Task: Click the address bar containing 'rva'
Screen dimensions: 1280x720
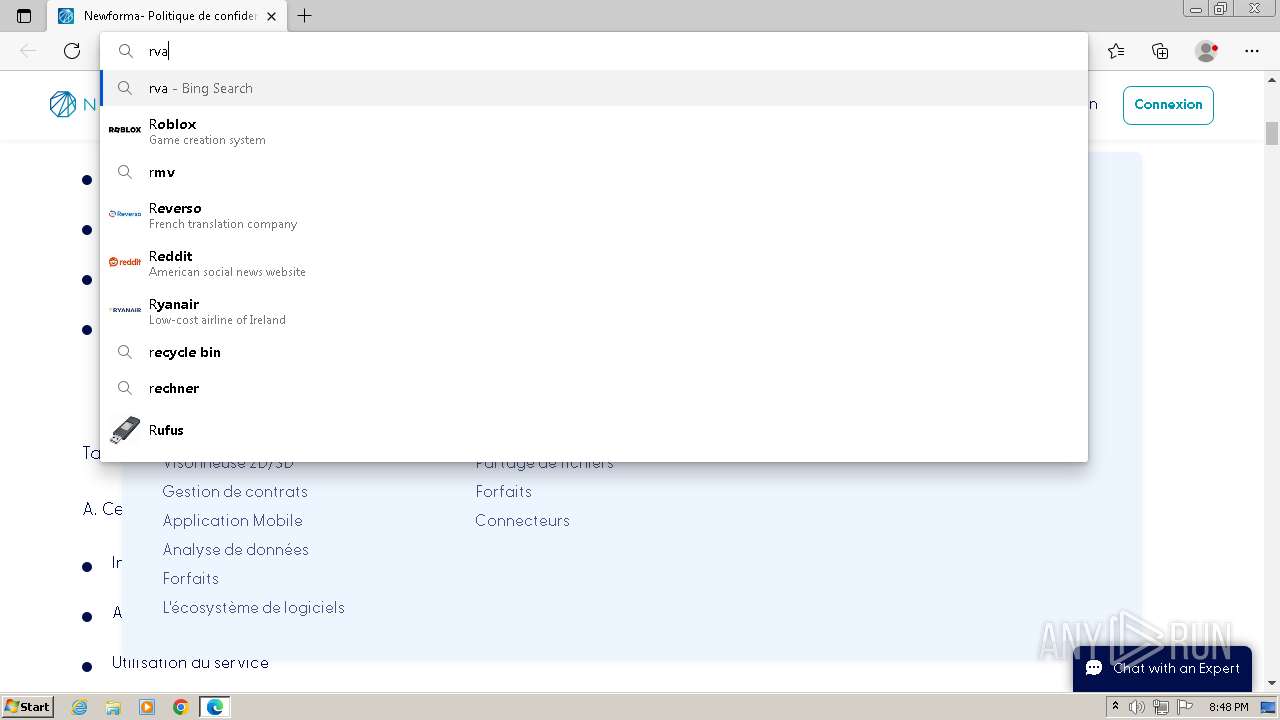Action: click(x=594, y=51)
